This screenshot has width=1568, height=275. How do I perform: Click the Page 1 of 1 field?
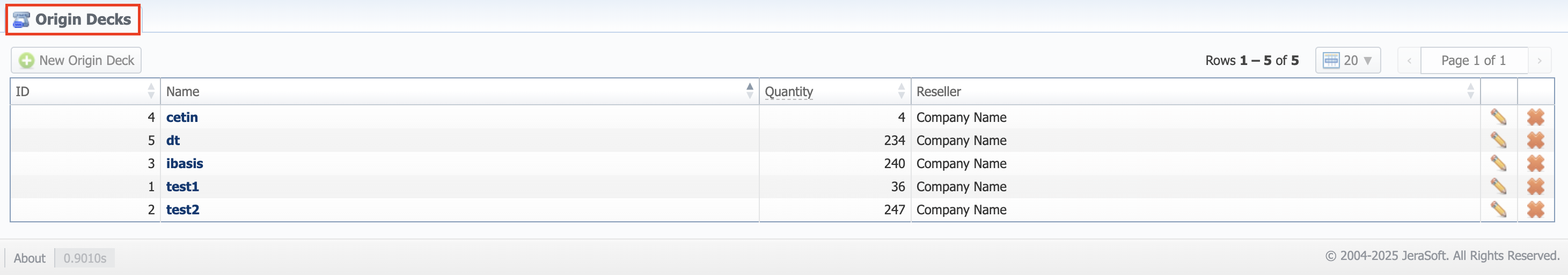click(x=1473, y=60)
